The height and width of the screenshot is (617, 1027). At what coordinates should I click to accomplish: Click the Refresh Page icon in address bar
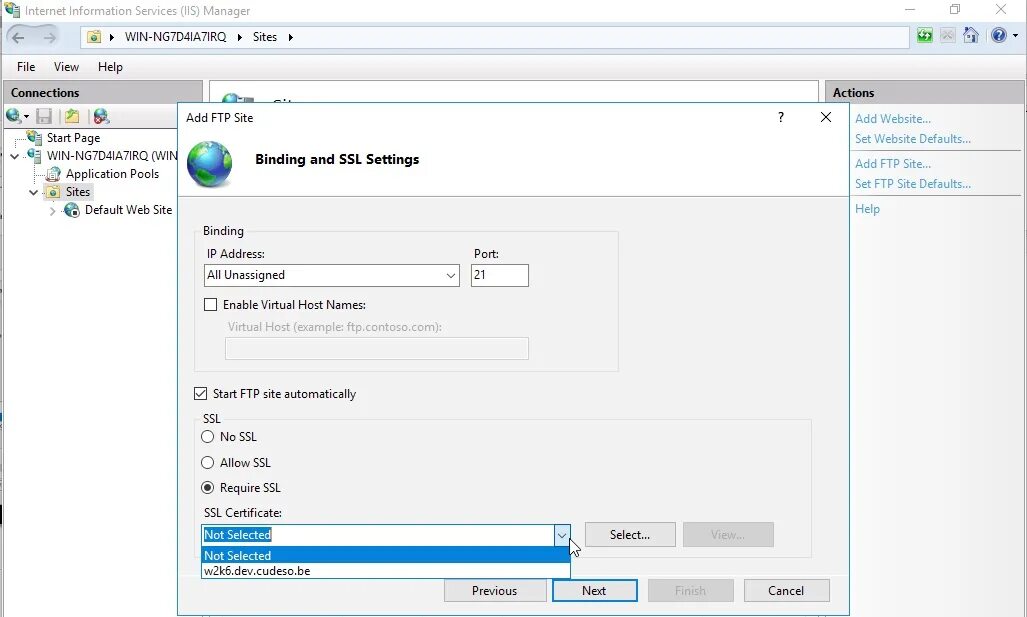925,35
